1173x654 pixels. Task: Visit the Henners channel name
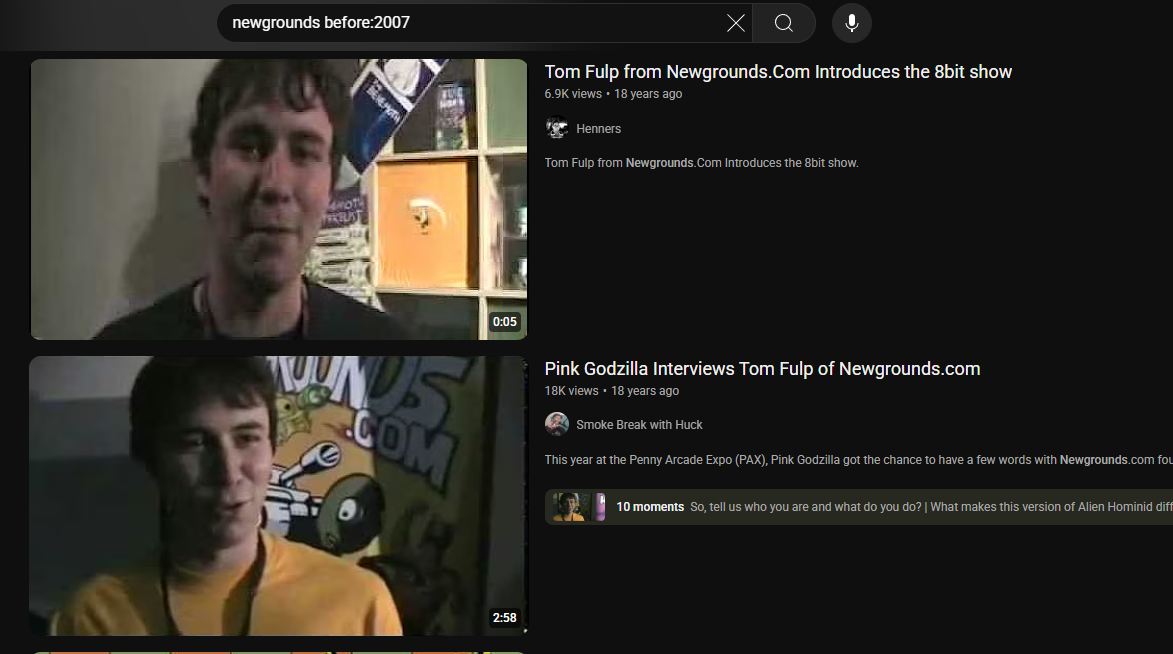(x=598, y=129)
